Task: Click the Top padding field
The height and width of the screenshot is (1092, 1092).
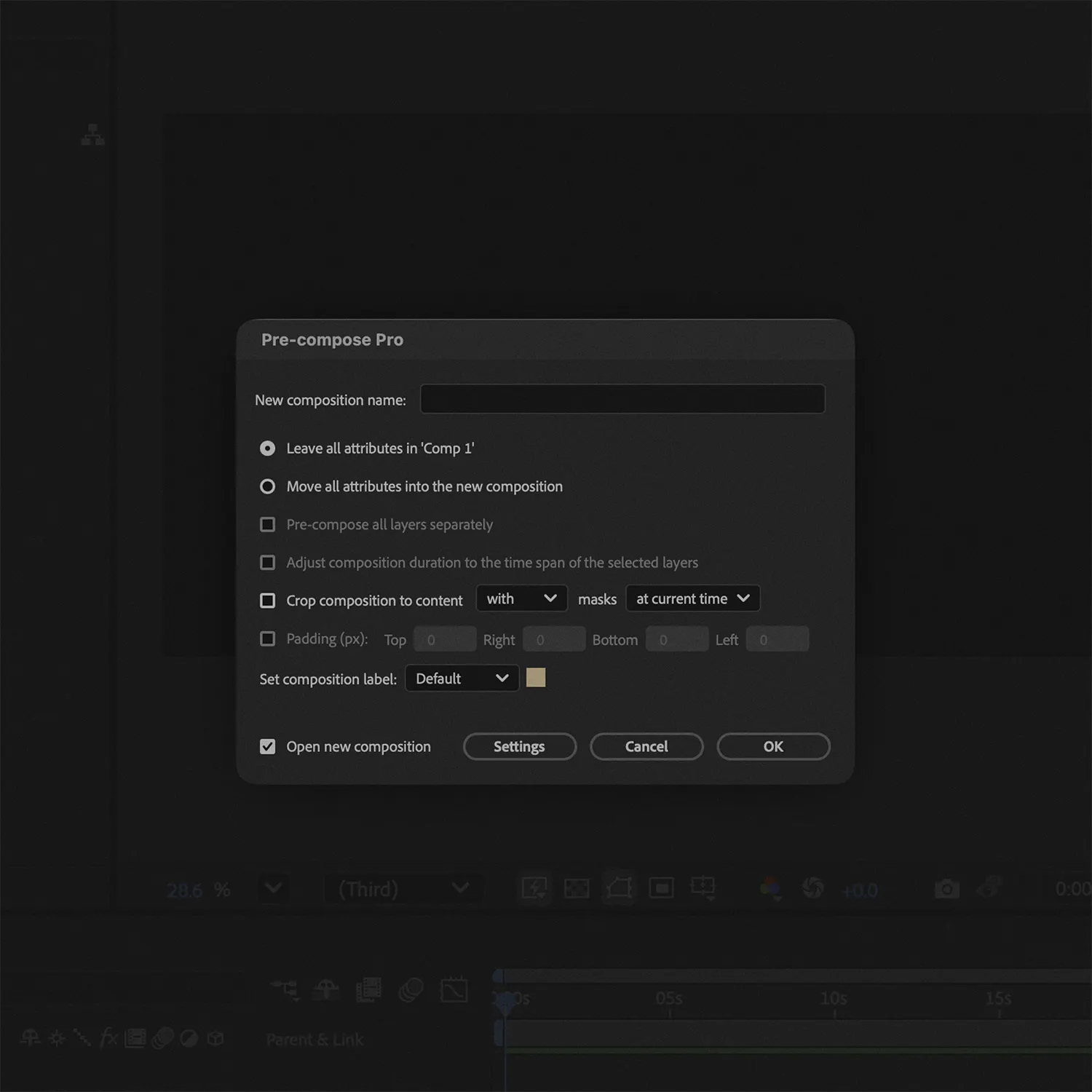Action: pos(445,639)
